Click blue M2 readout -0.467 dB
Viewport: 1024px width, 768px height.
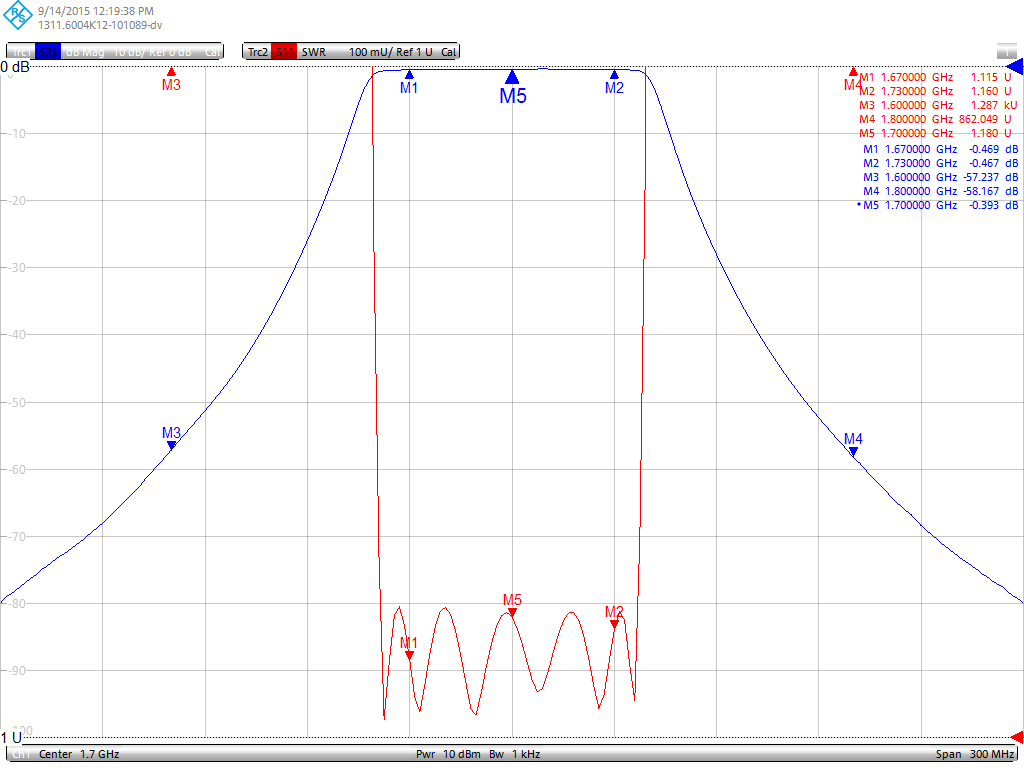click(940, 163)
